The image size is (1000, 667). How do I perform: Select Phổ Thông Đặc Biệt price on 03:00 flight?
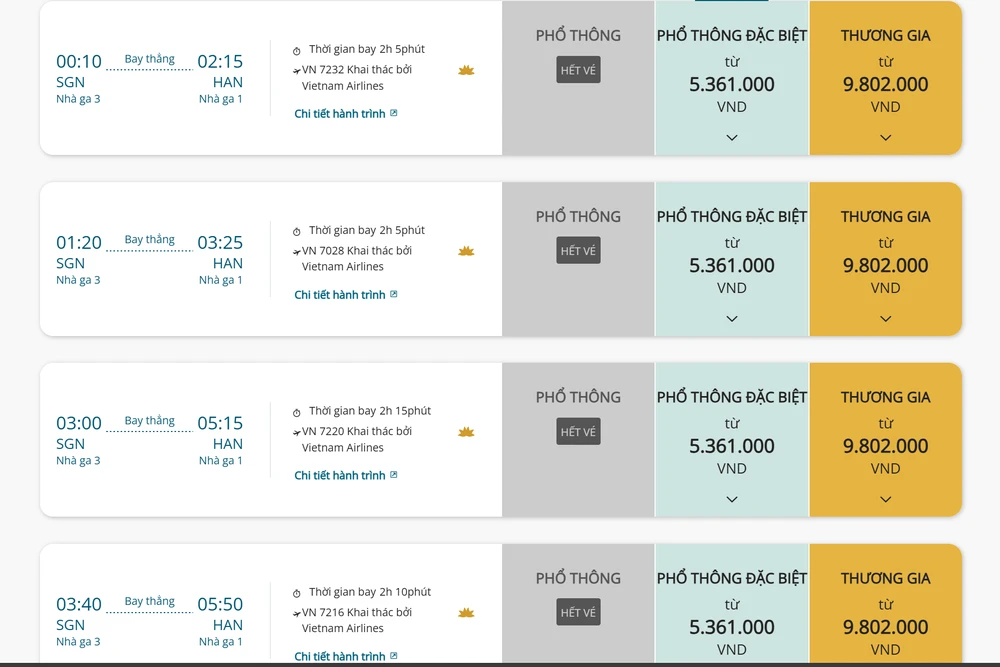point(732,446)
